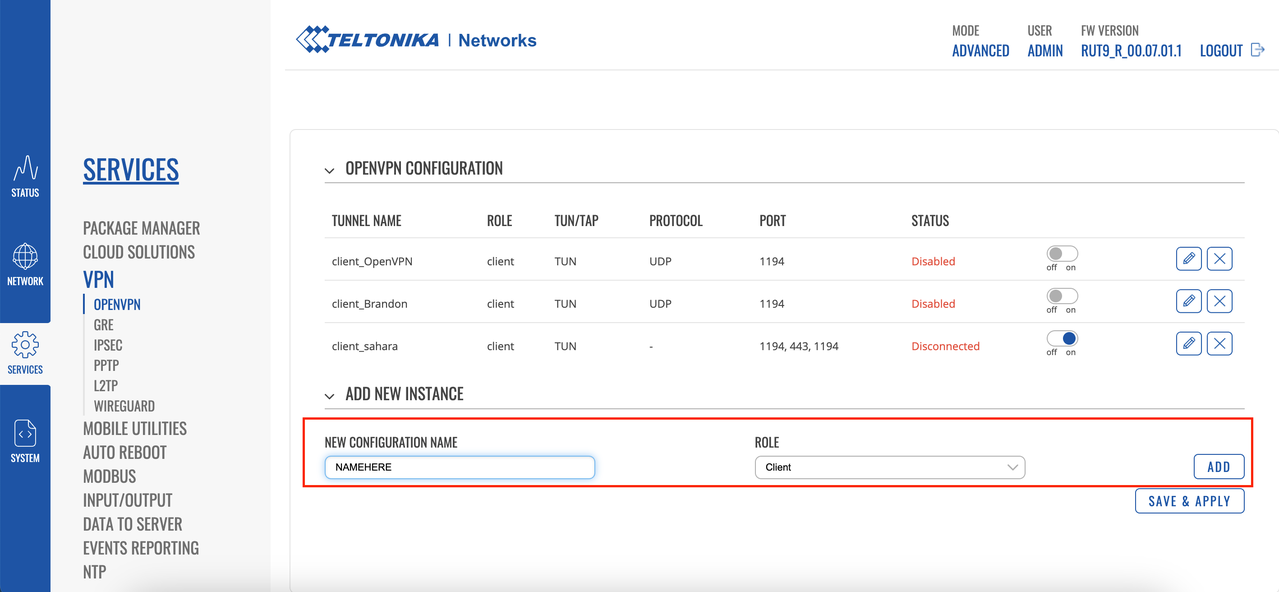Open the Role dropdown showing Client

tap(889, 467)
